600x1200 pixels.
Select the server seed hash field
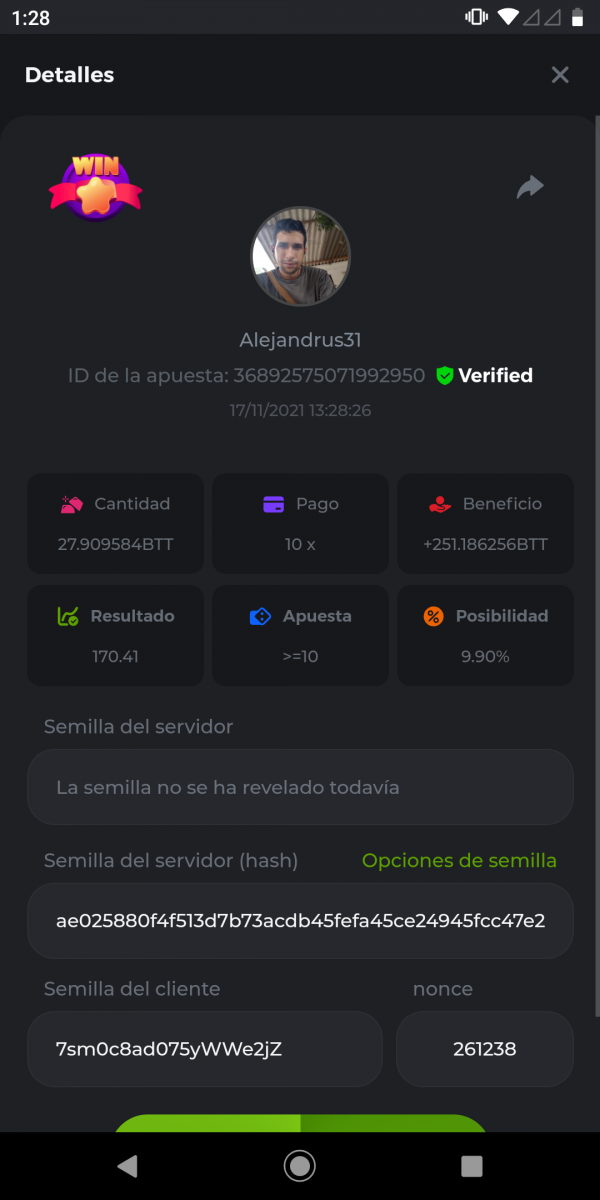tap(300, 921)
